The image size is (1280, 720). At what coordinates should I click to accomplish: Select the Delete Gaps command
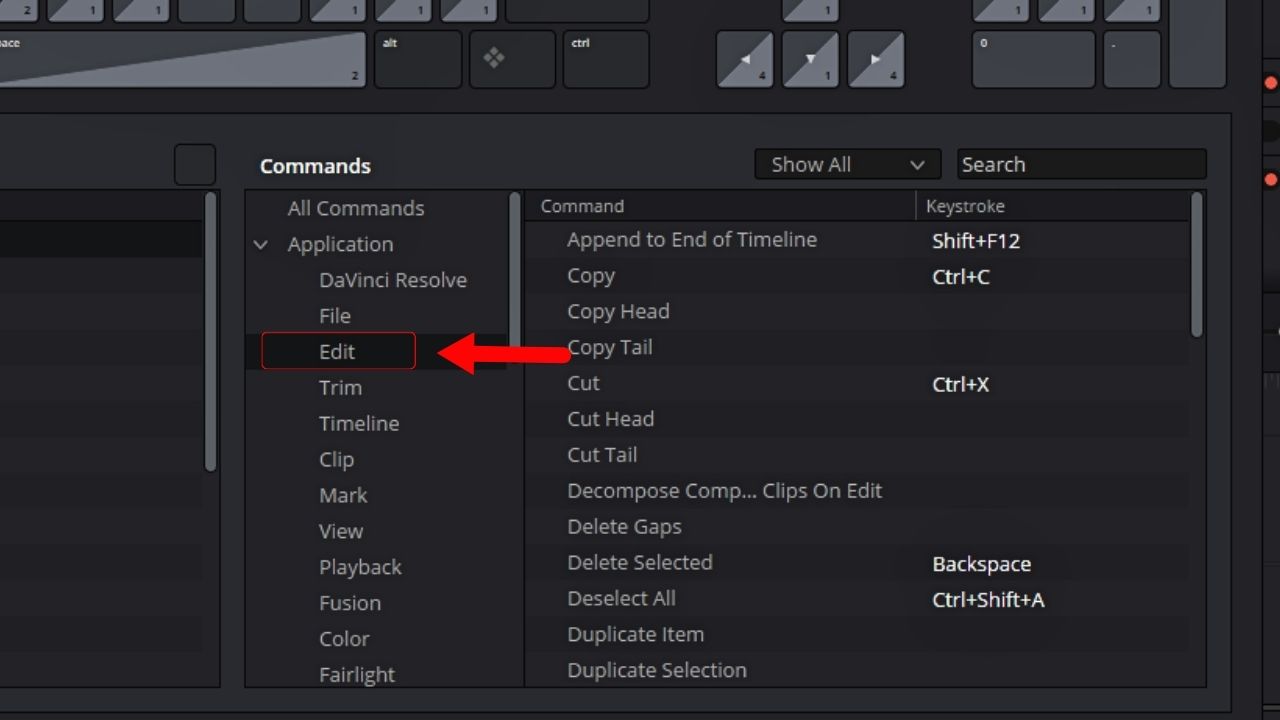[624, 526]
